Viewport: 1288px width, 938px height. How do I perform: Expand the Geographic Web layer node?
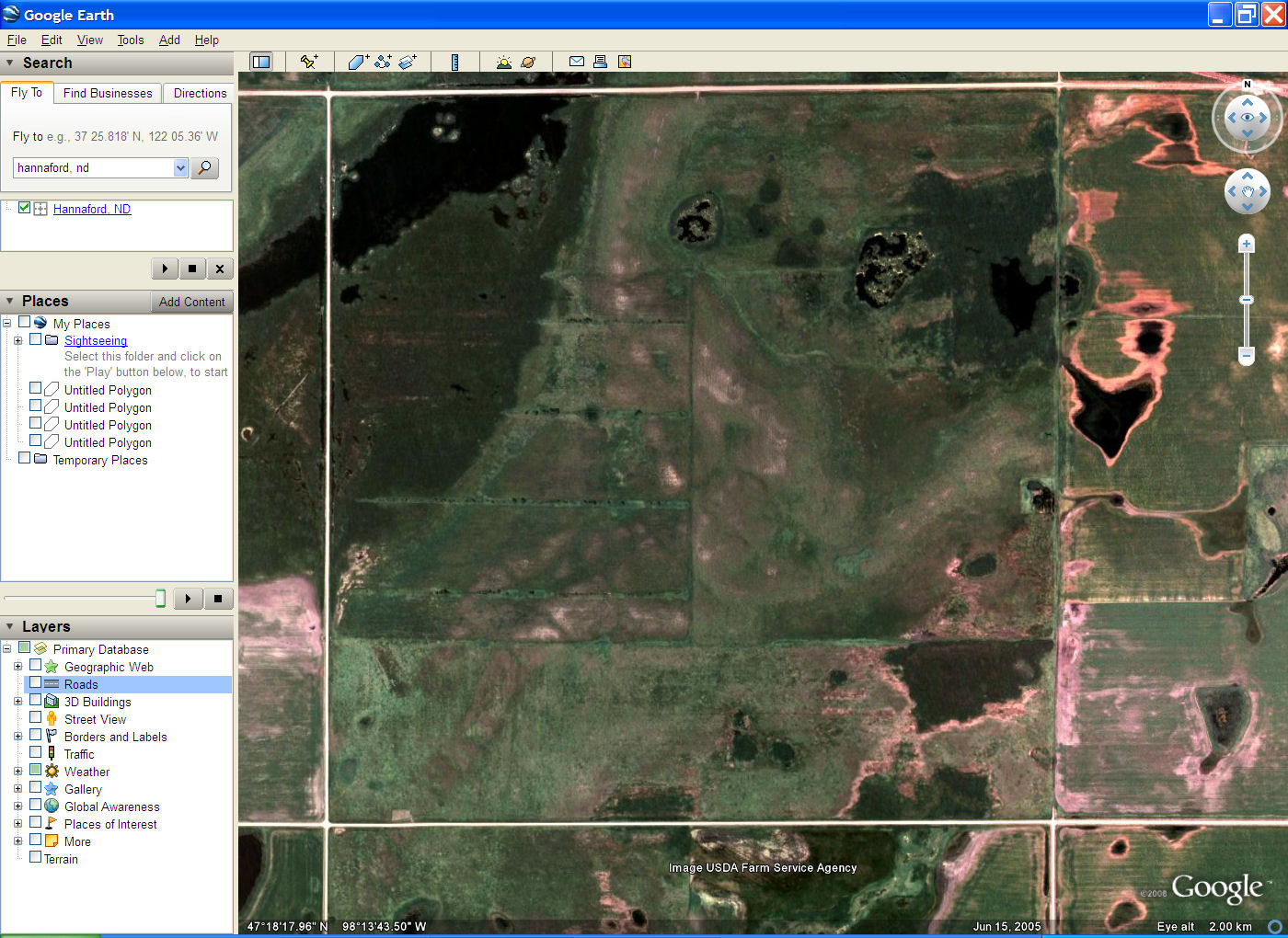point(17,667)
